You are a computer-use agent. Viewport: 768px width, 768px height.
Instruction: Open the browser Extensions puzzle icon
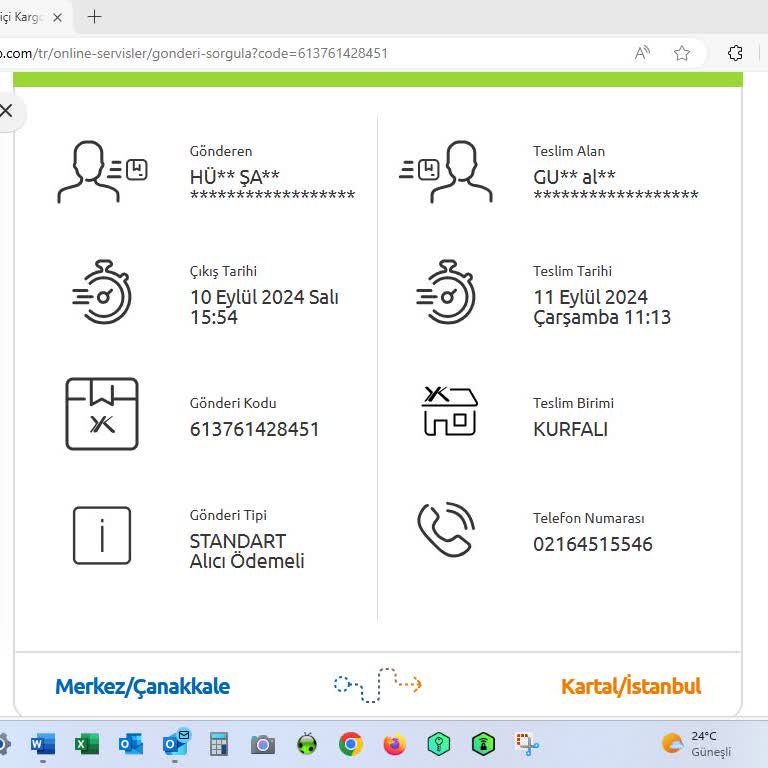pyautogui.click(x=735, y=53)
